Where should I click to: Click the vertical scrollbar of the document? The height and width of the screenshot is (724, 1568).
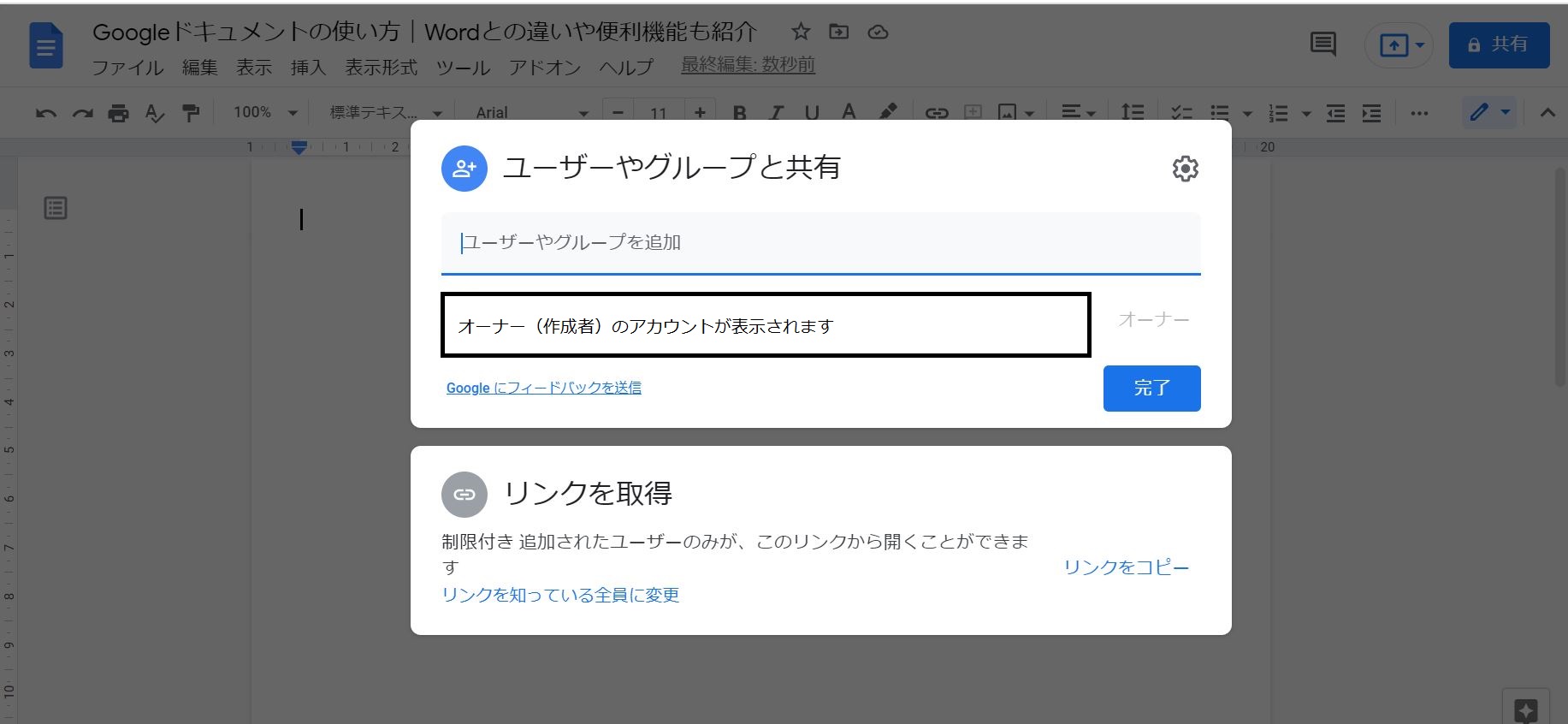pos(1560,277)
